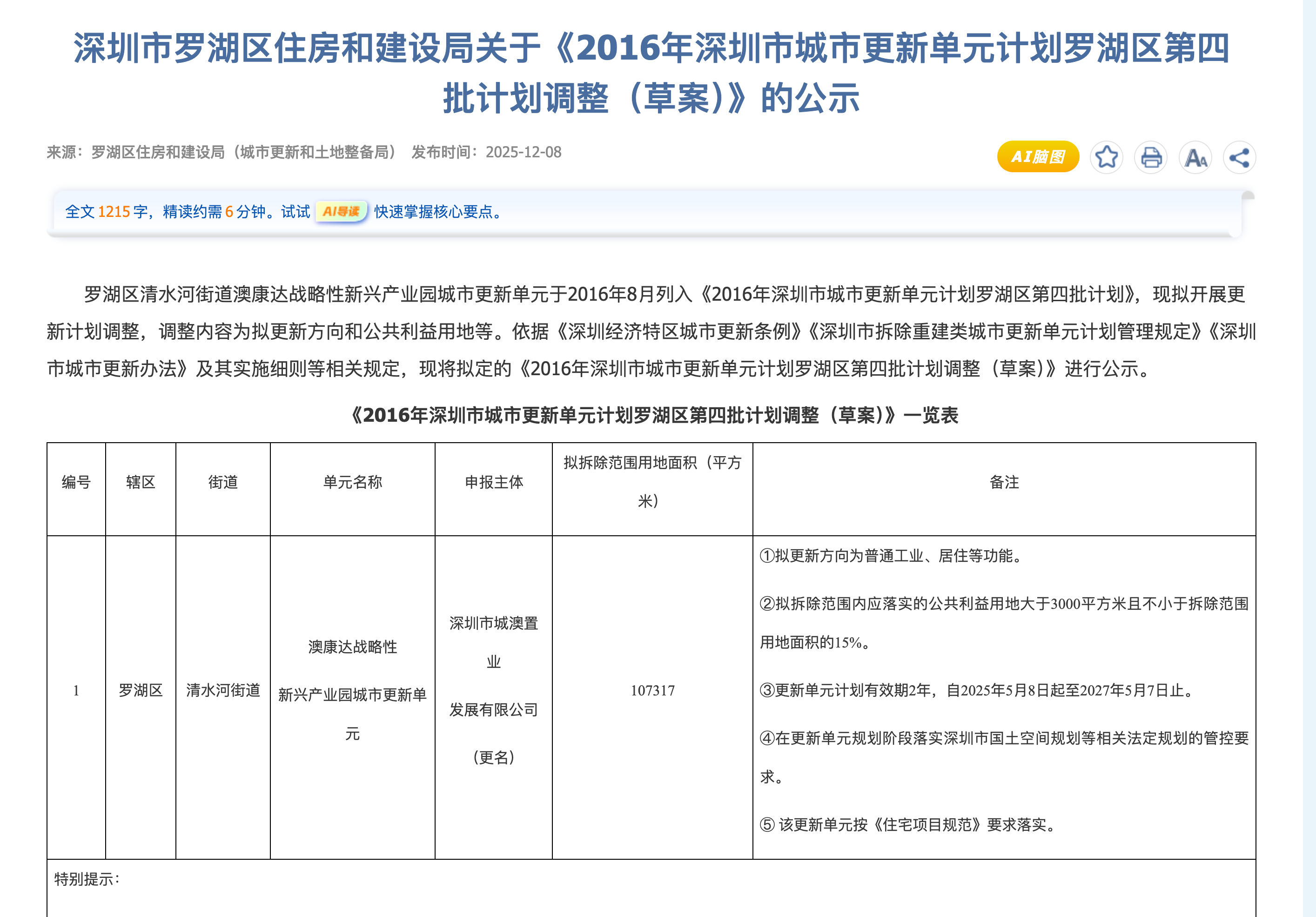Click the source text 罗湖区住房和建设局

tap(157, 152)
